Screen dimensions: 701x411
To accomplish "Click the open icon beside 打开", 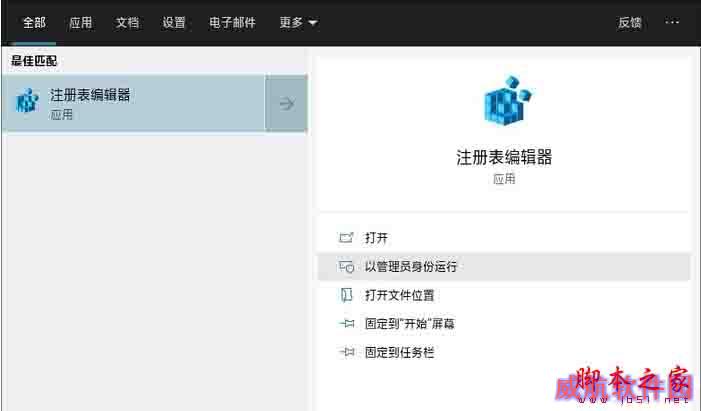I will point(346,237).
